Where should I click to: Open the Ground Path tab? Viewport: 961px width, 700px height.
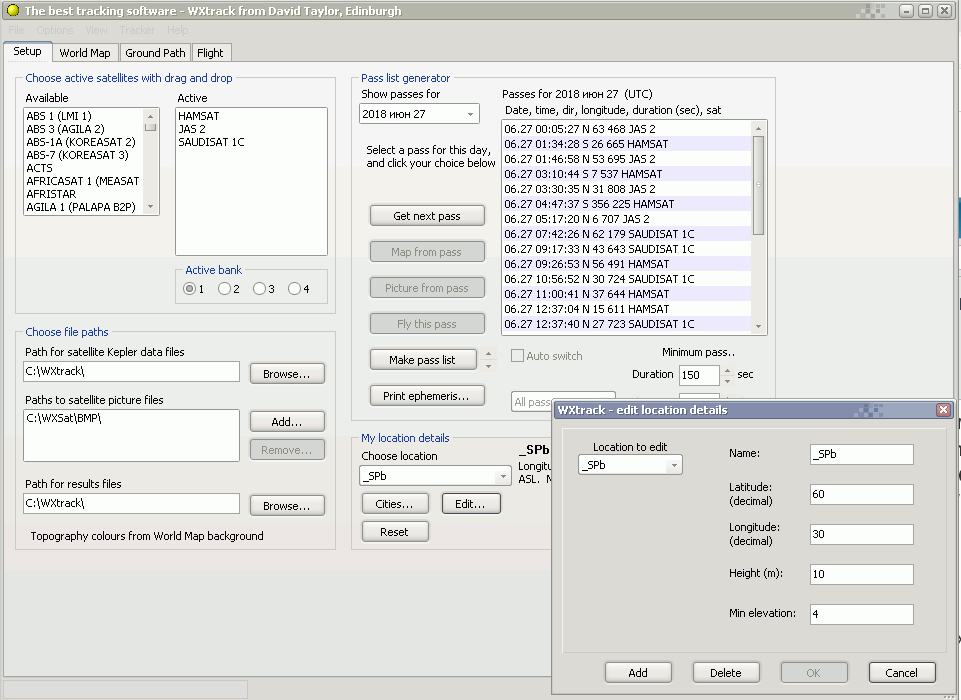pyautogui.click(x=155, y=53)
